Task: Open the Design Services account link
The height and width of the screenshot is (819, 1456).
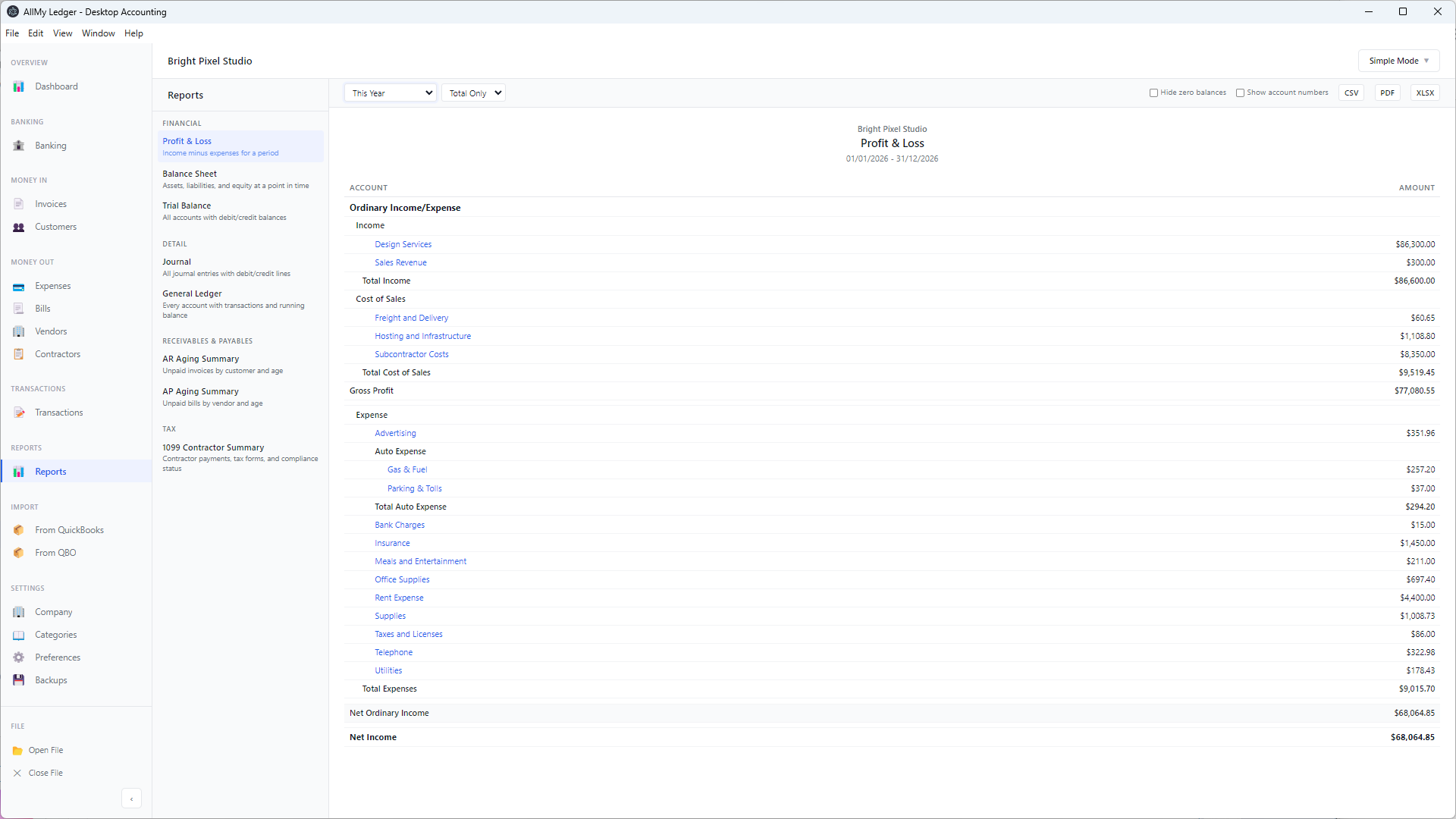Action: [403, 244]
